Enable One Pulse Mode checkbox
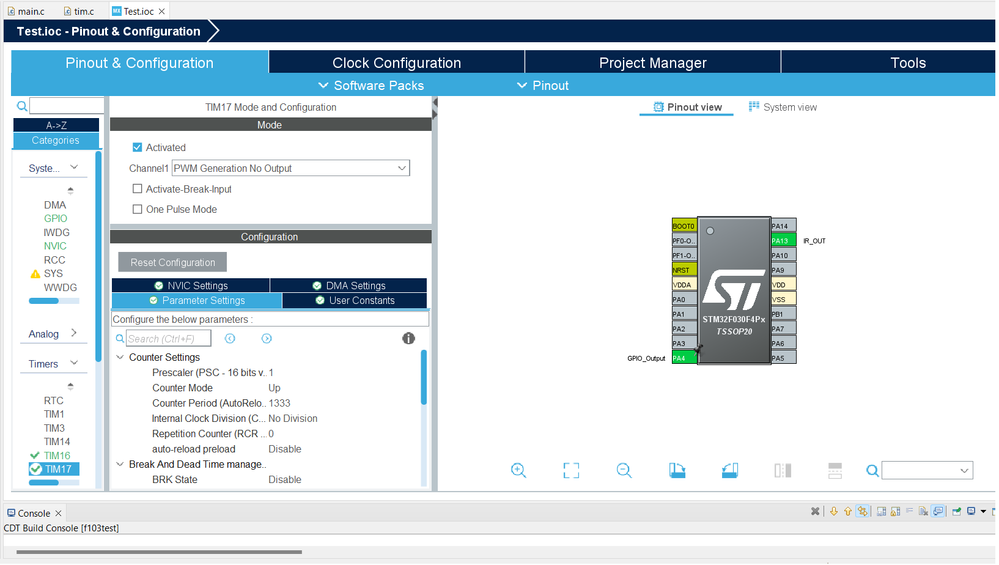 pos(137,209)
